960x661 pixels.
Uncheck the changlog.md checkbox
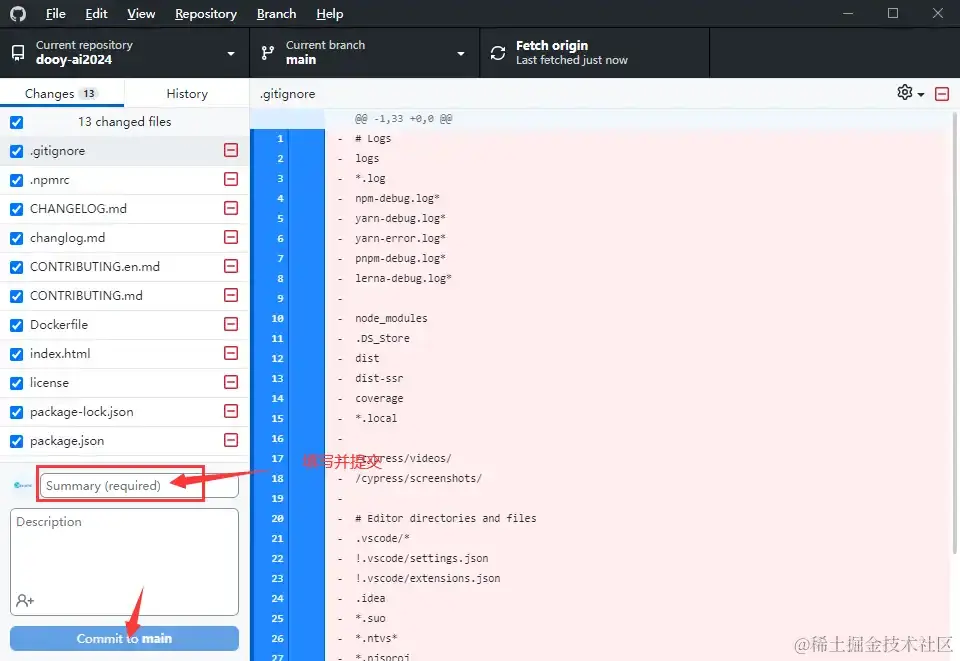point(17,238)
